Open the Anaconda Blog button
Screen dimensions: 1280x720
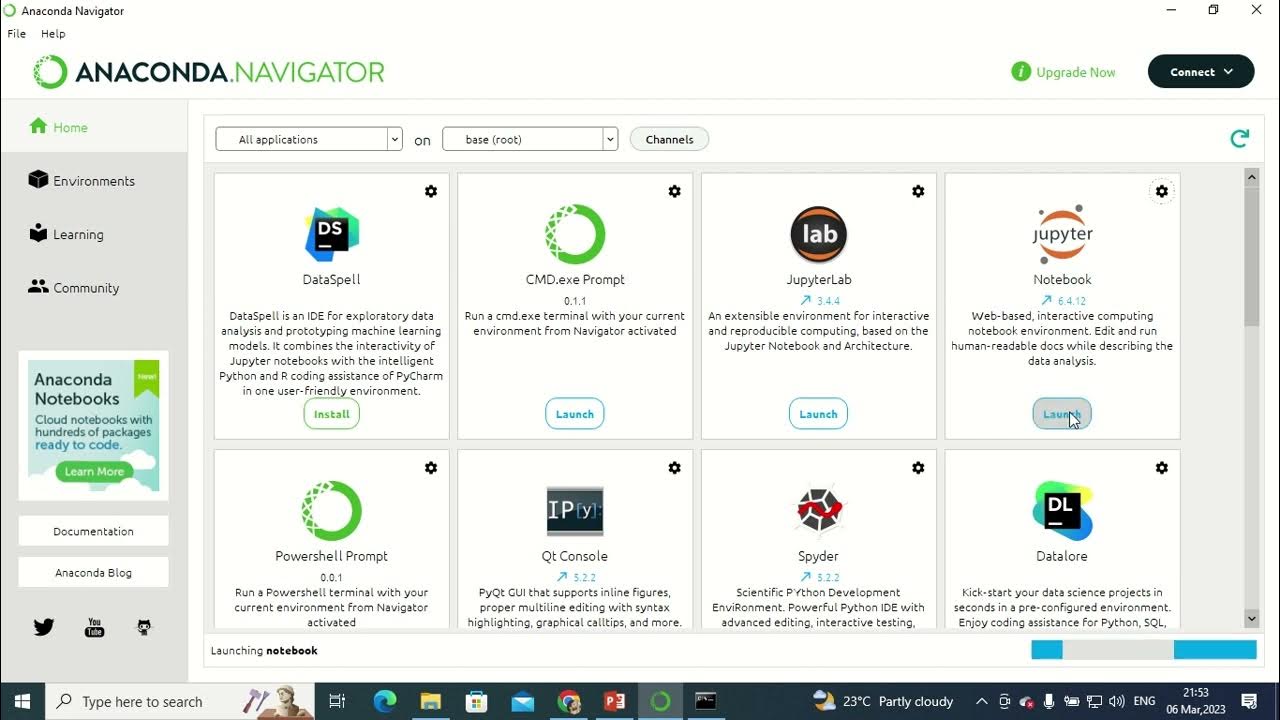click(x=94, y=573)
